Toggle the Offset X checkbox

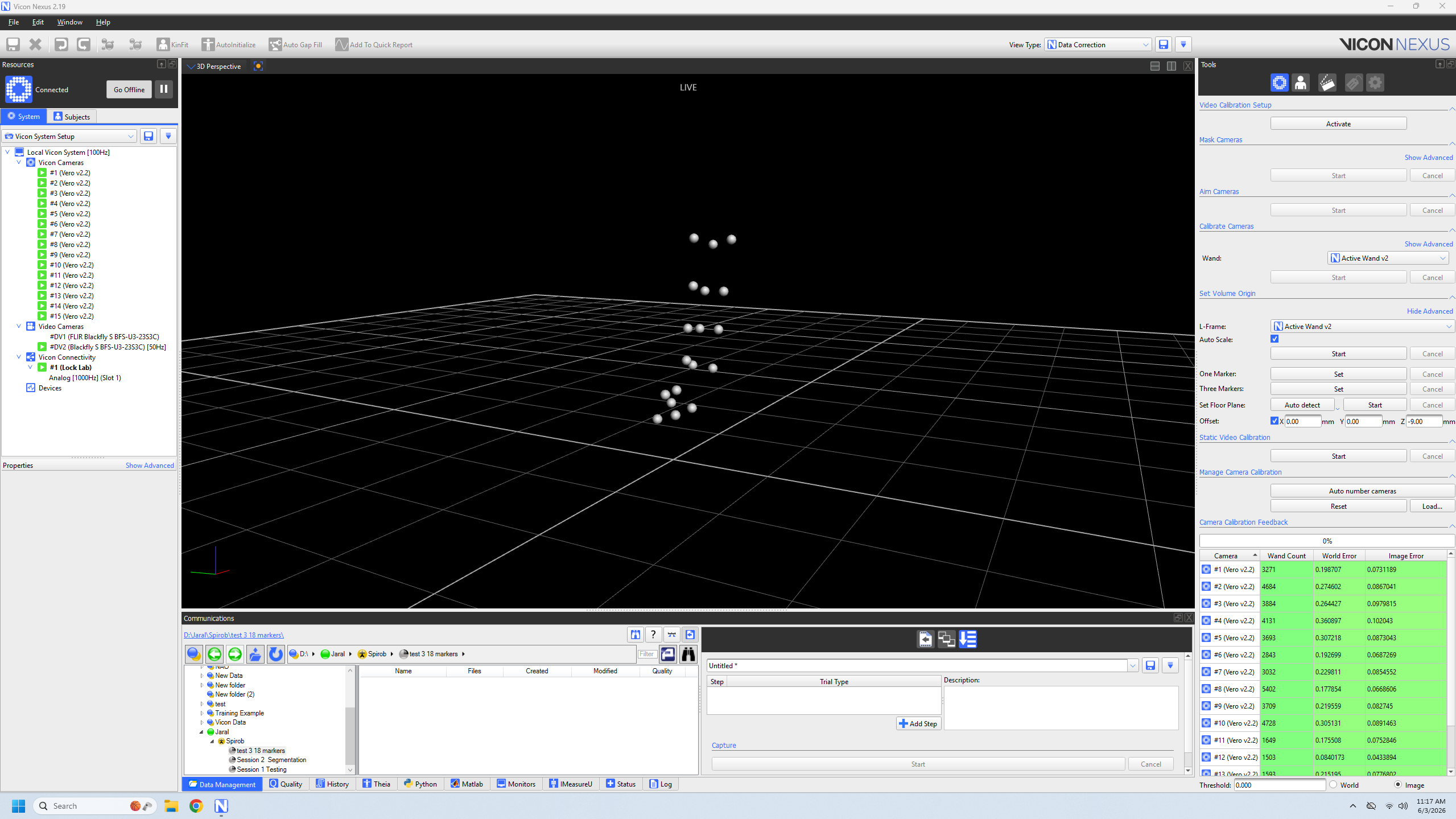pos(1274,421)
